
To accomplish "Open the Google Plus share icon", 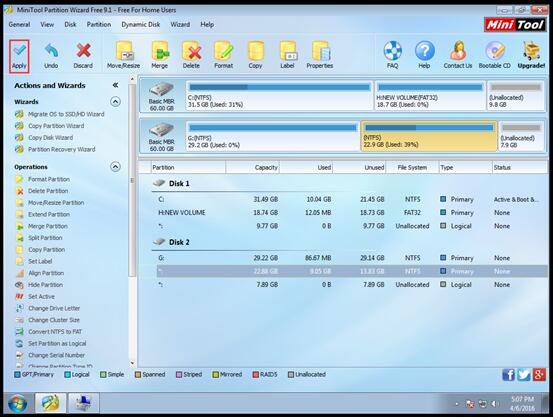I will click(539, 375).
